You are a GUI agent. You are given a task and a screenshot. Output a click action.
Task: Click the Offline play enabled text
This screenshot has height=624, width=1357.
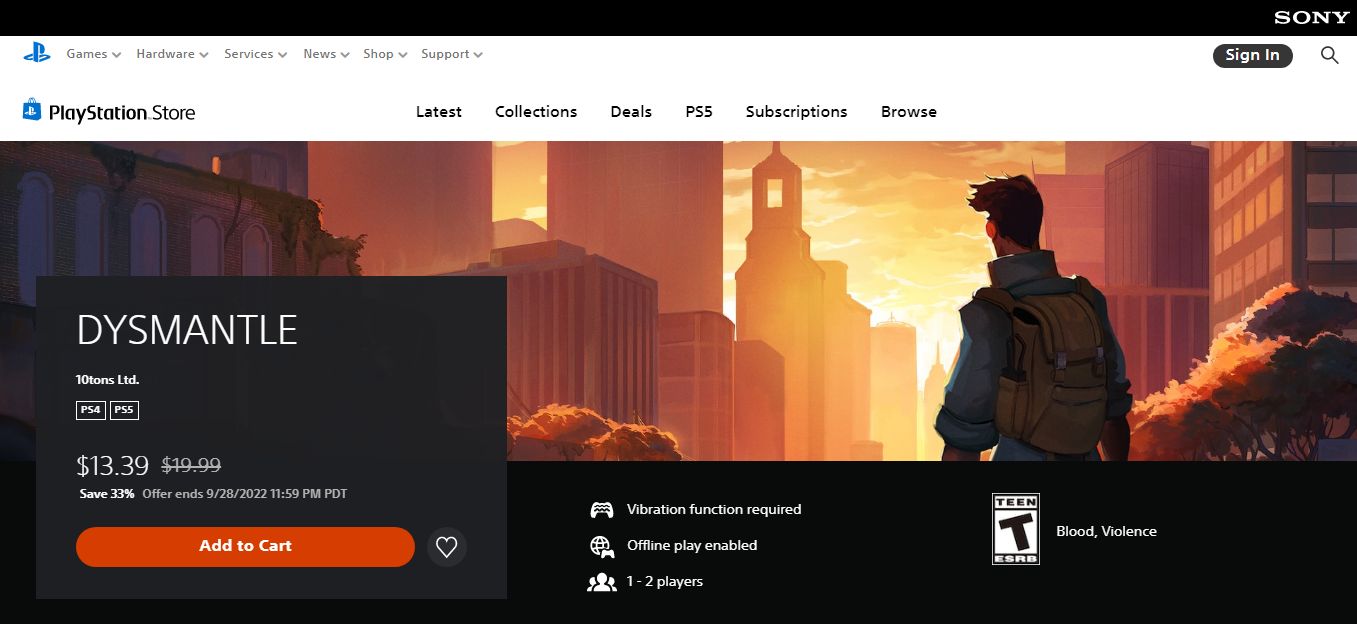tap(692, 546)
